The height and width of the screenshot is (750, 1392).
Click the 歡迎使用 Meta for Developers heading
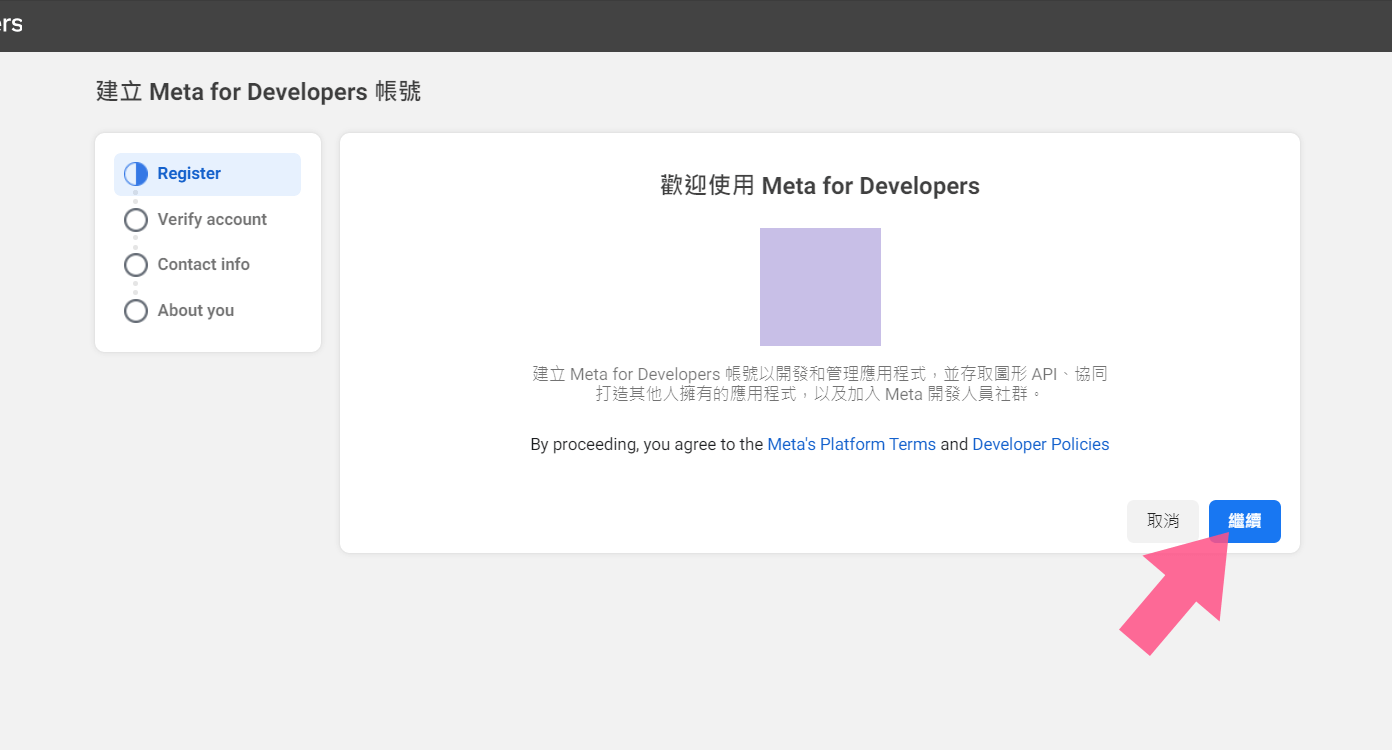point(820,186)
